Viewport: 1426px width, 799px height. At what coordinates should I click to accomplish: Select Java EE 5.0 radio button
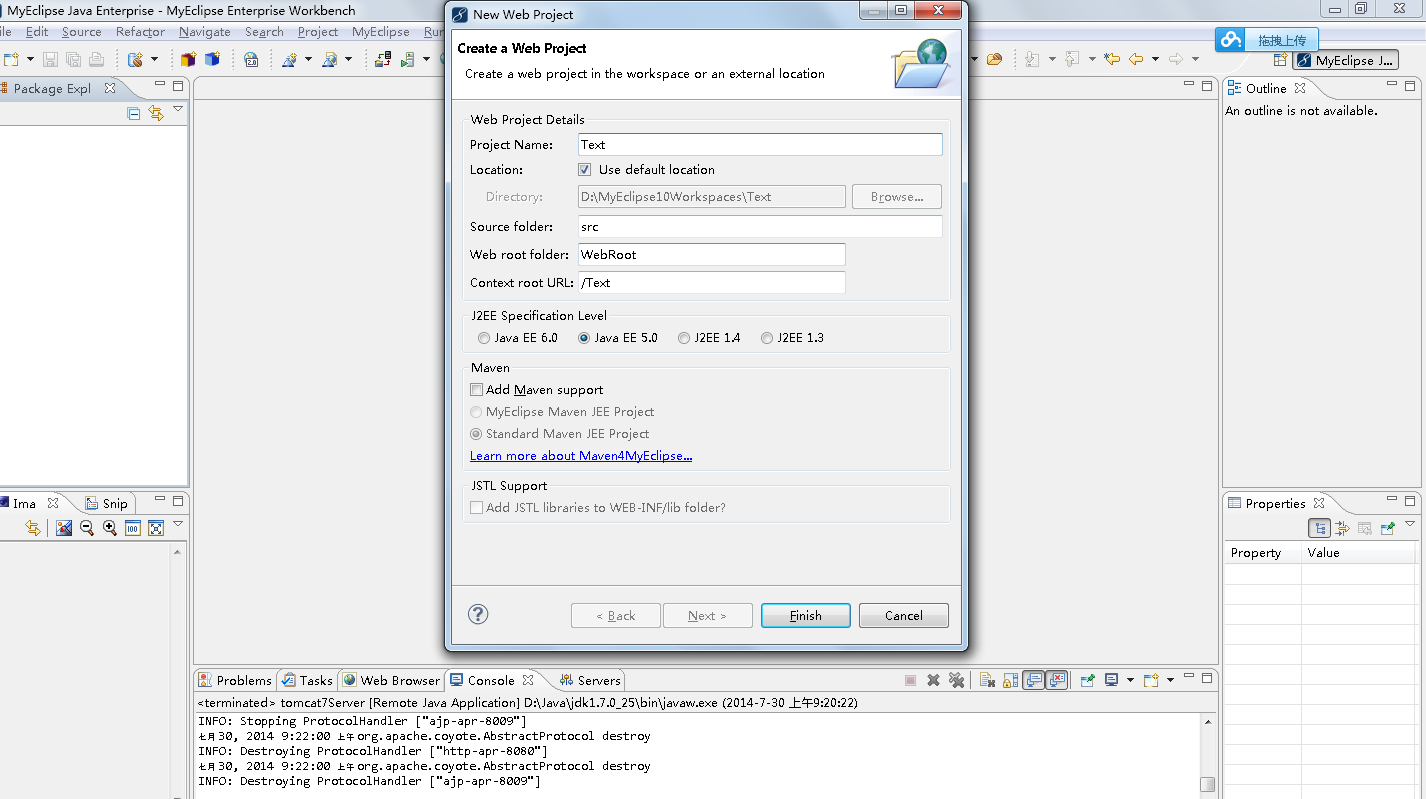click(x=584, y=338)
